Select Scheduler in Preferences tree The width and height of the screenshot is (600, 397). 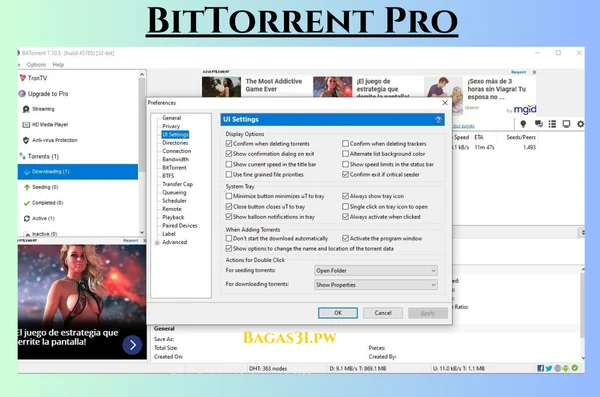[174, 201]
